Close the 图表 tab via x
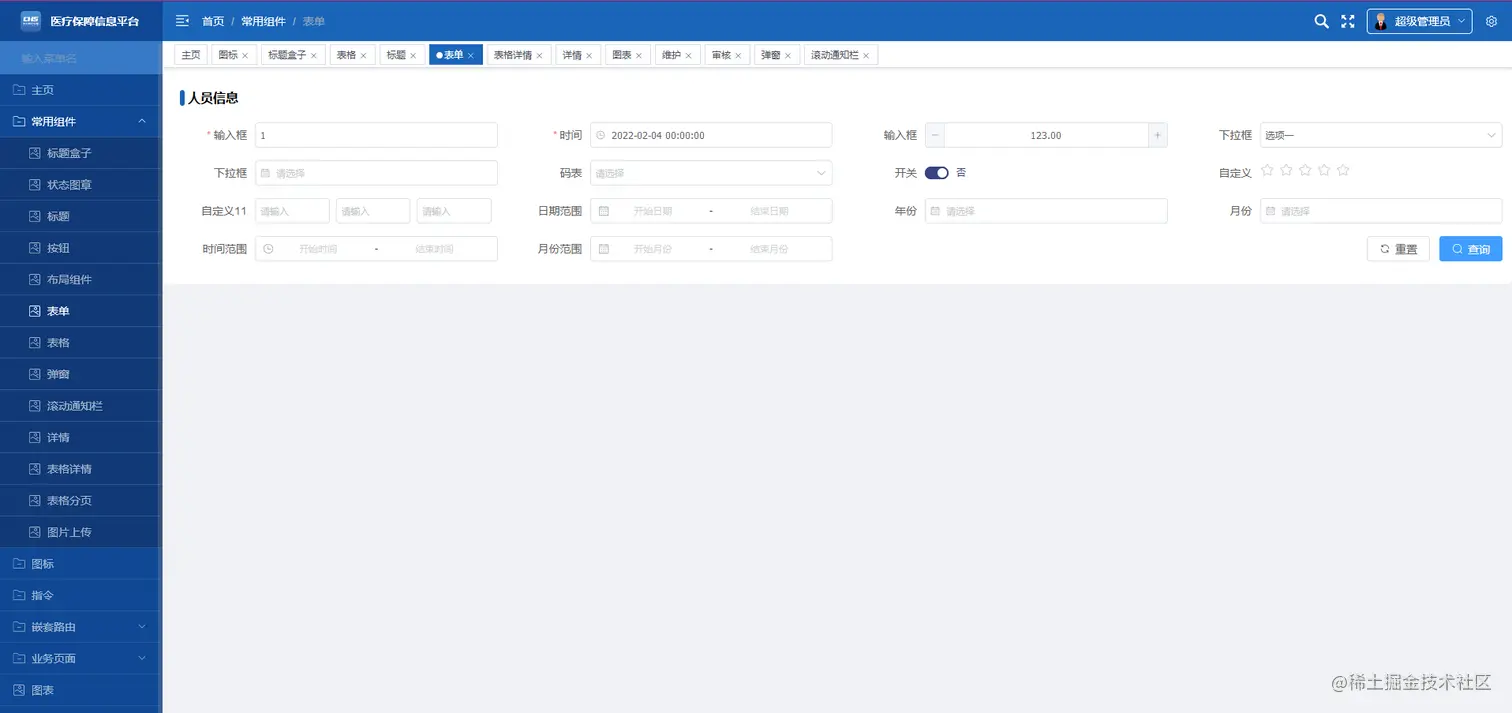The height and width of the screenshot is (713, 1512). coord(639,55)
